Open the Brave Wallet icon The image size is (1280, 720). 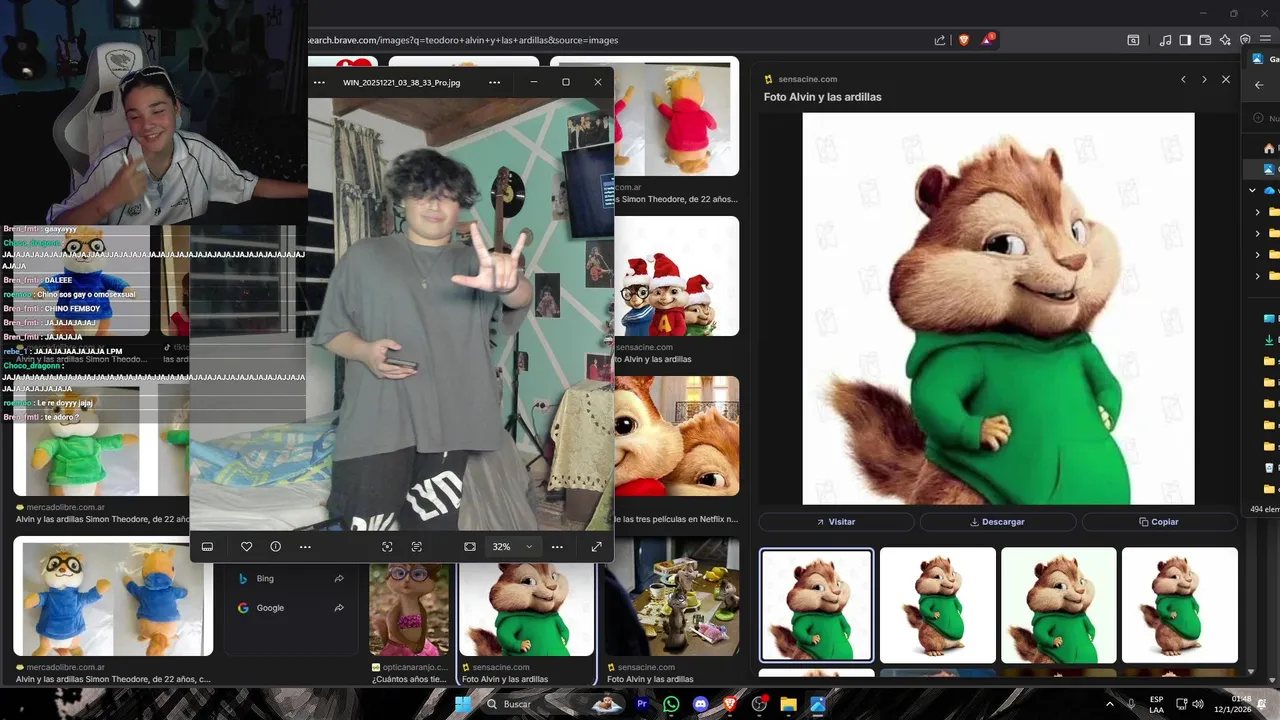1205,40
